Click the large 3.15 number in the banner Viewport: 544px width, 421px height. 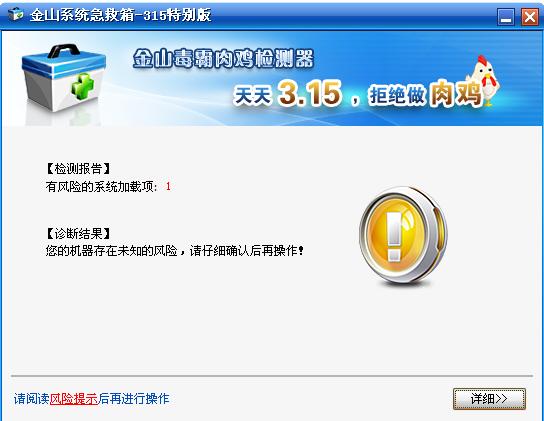coord(310,93)
